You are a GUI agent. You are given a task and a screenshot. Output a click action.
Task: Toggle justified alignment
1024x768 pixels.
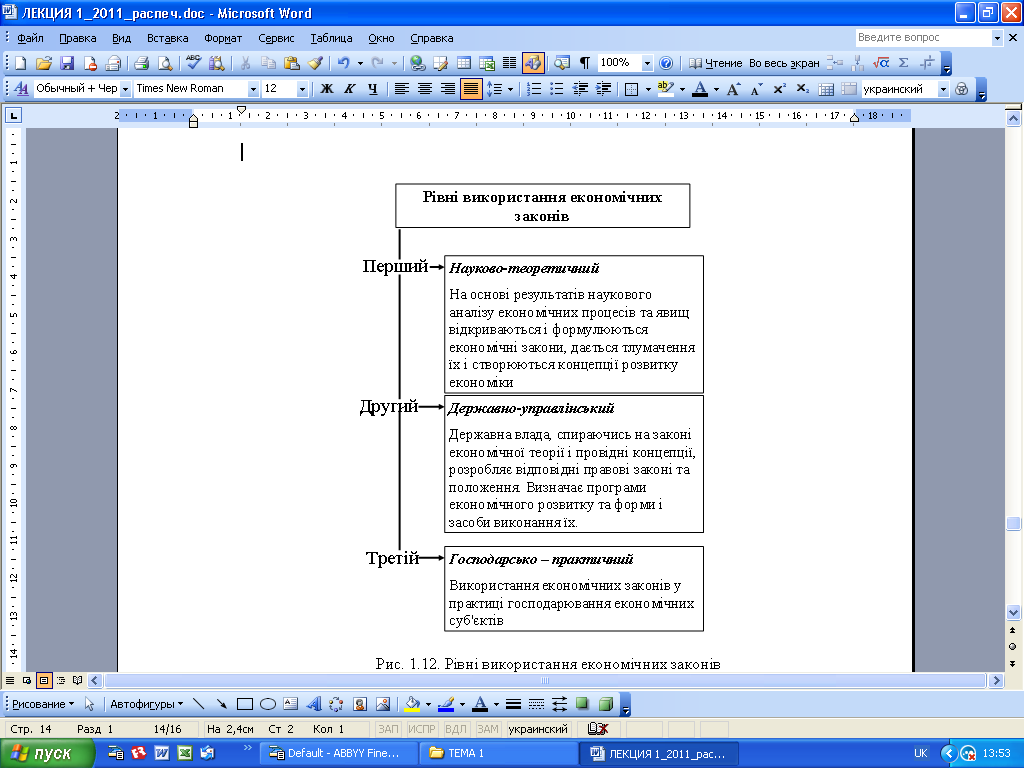(x=471, y=89)
